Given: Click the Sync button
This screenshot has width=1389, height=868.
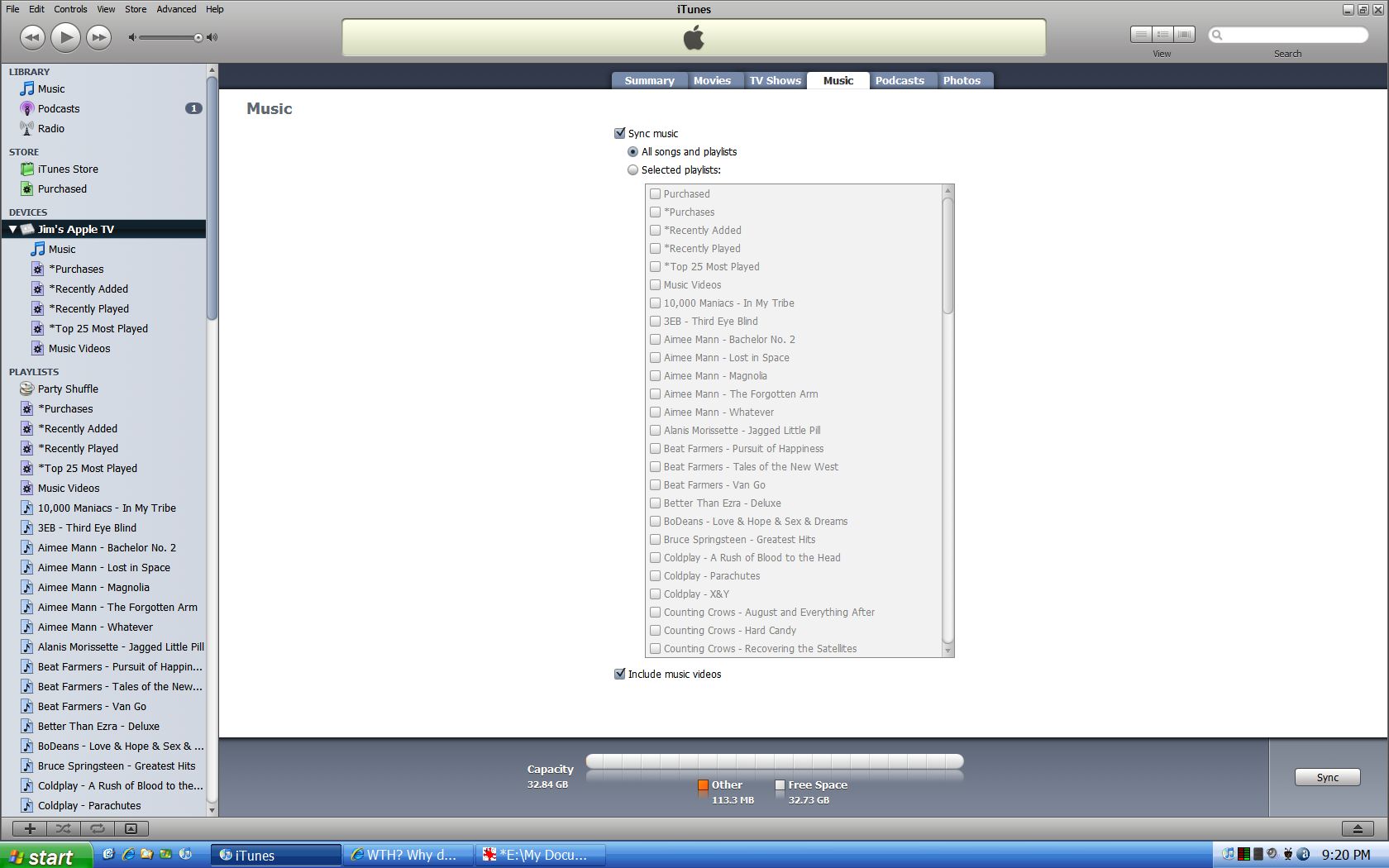Looking at the screenshot, I should [1327, 777].
